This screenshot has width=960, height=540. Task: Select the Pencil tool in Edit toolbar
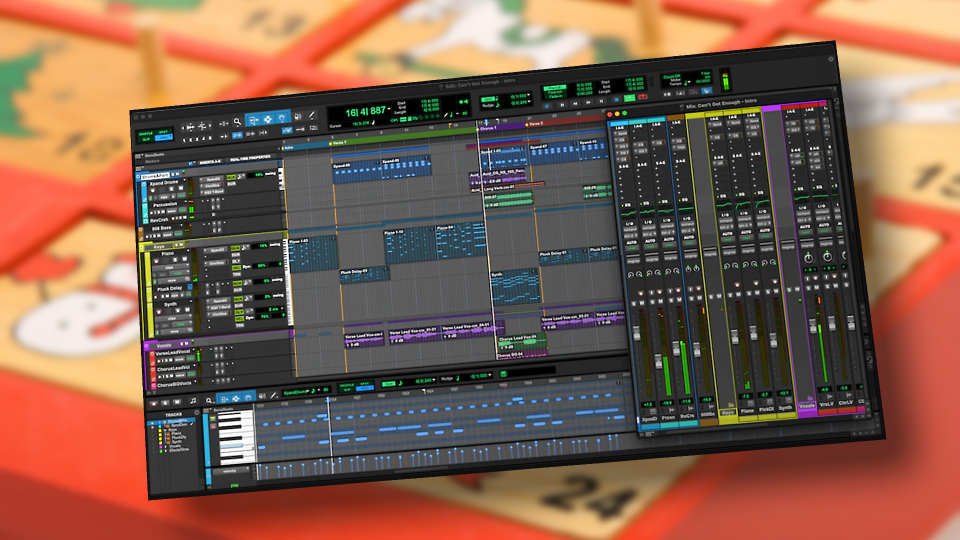312,116
